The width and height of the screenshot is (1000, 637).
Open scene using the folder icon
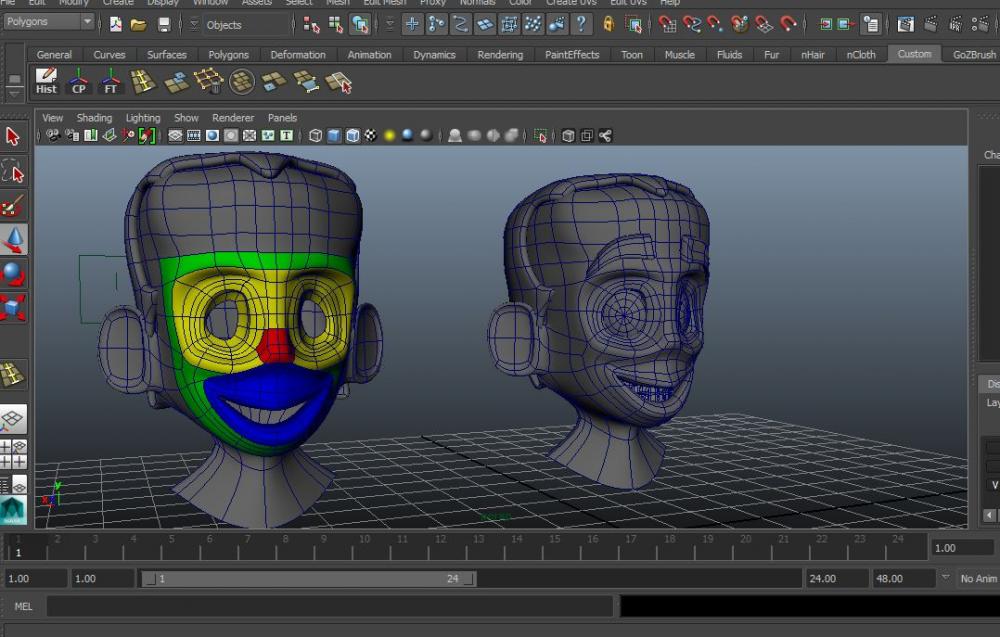(139, 24)
